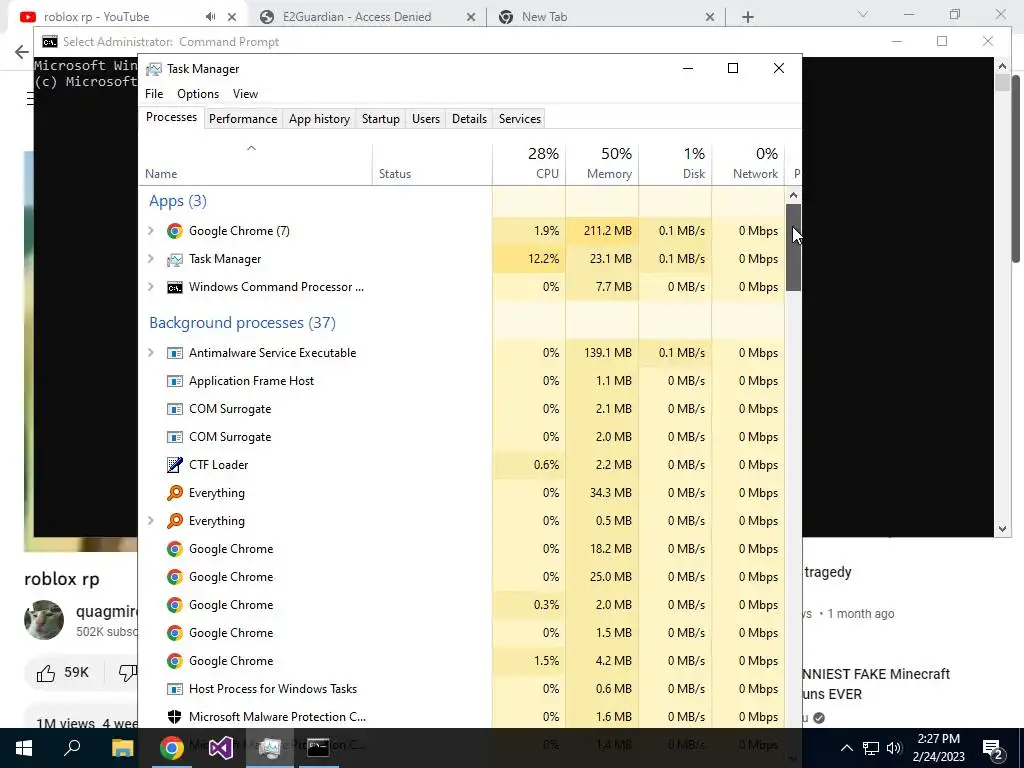Viewport: 1024px width, 768px height.
Task: Sort processes by Status column
Action: pos(432,163)
